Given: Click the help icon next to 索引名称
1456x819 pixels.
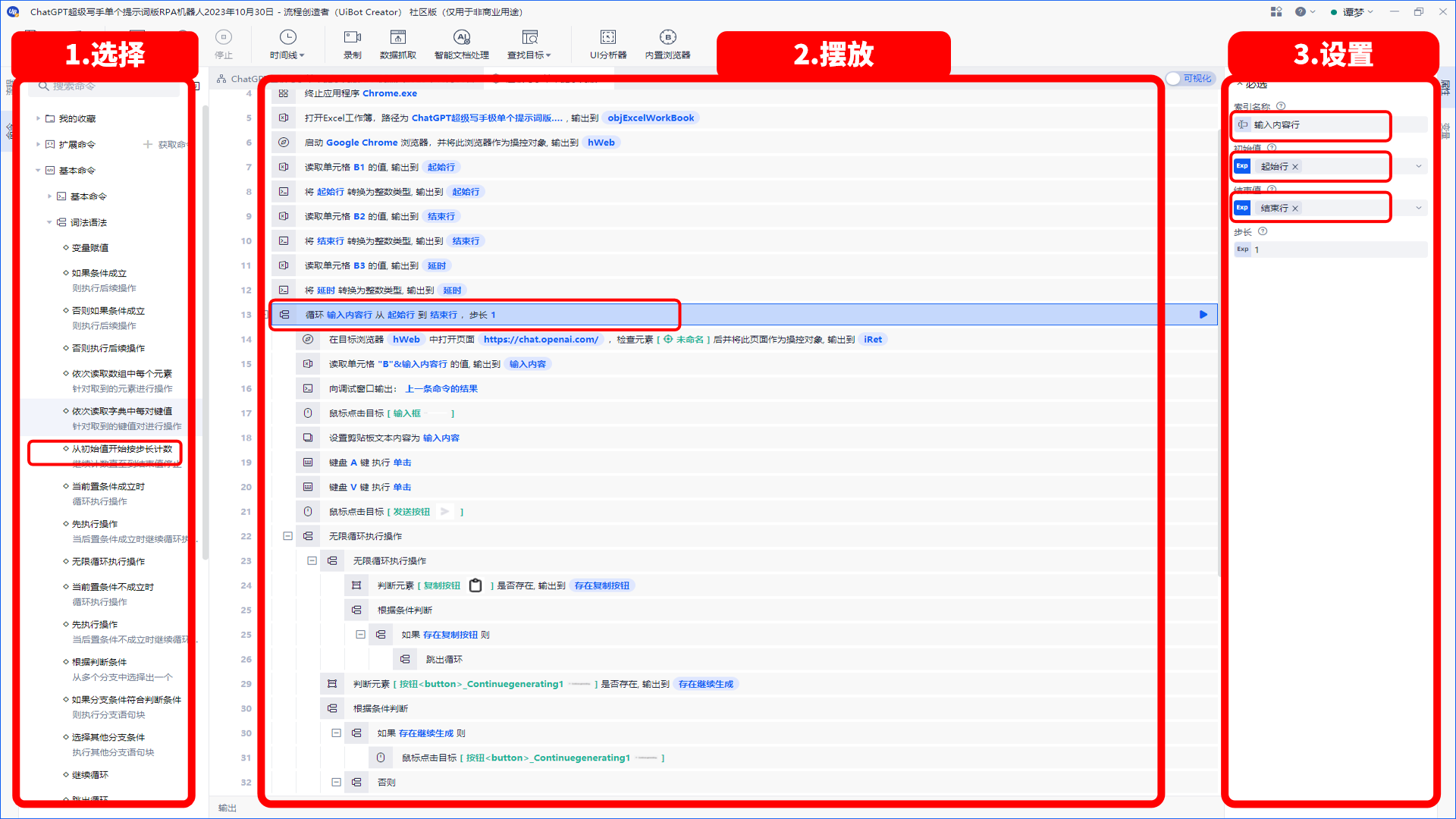Looking at the screenshot, I should click(1281, 107).
